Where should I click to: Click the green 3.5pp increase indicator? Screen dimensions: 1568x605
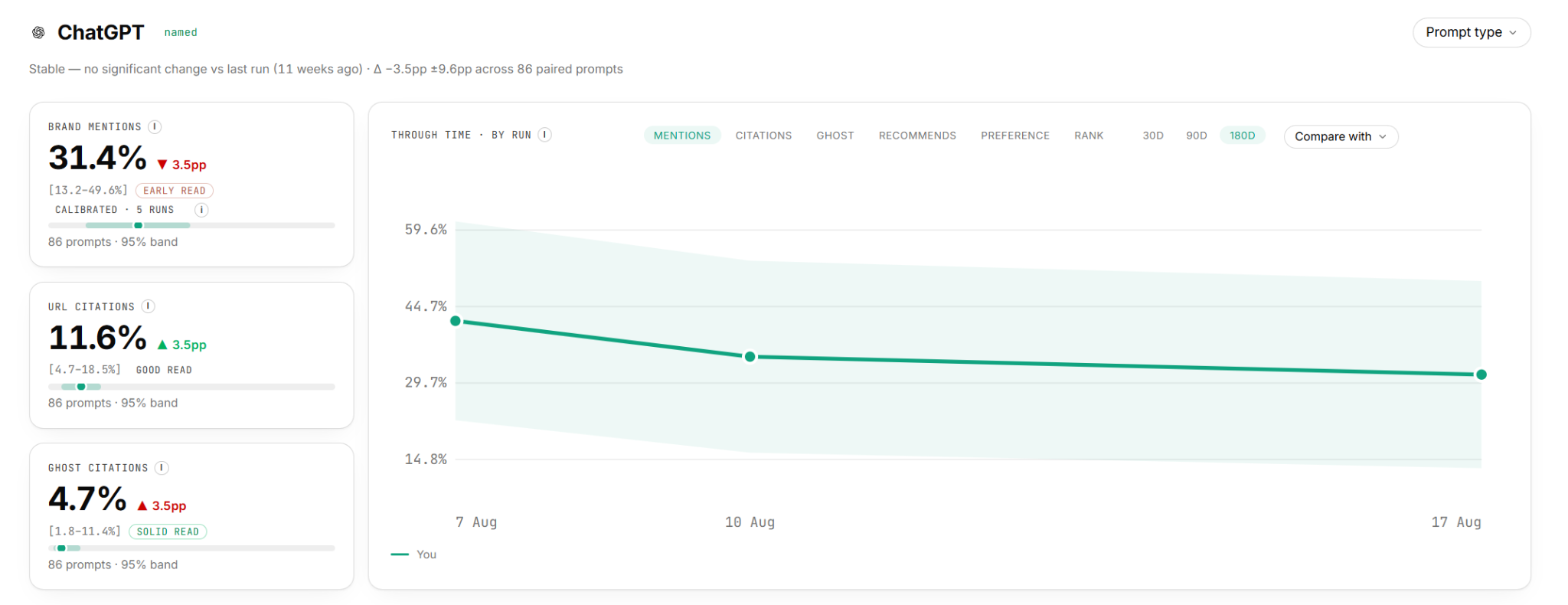tap(181, 345)
